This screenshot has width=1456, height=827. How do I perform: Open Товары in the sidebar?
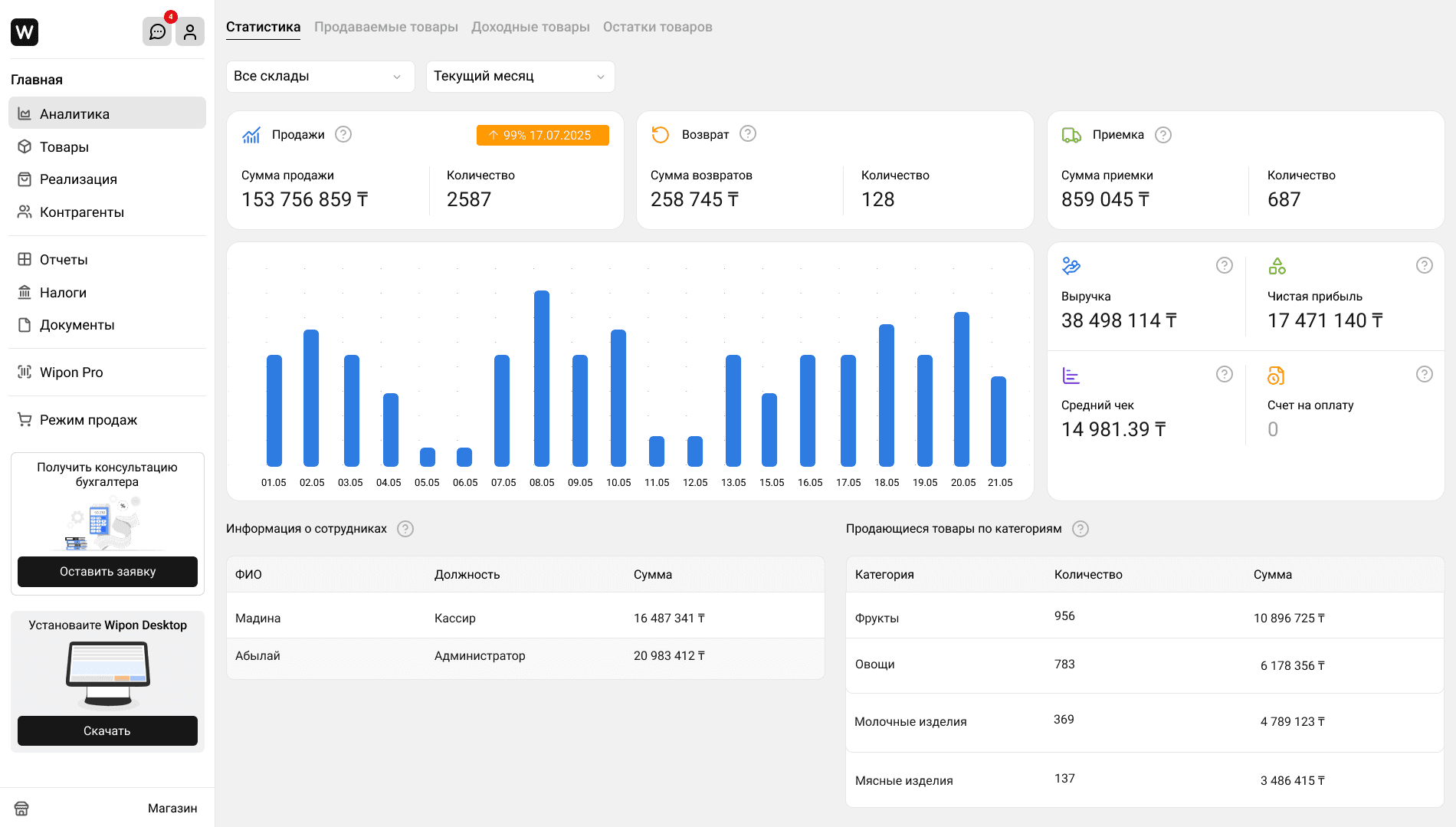pyautogui.click(x=64, y=146)
